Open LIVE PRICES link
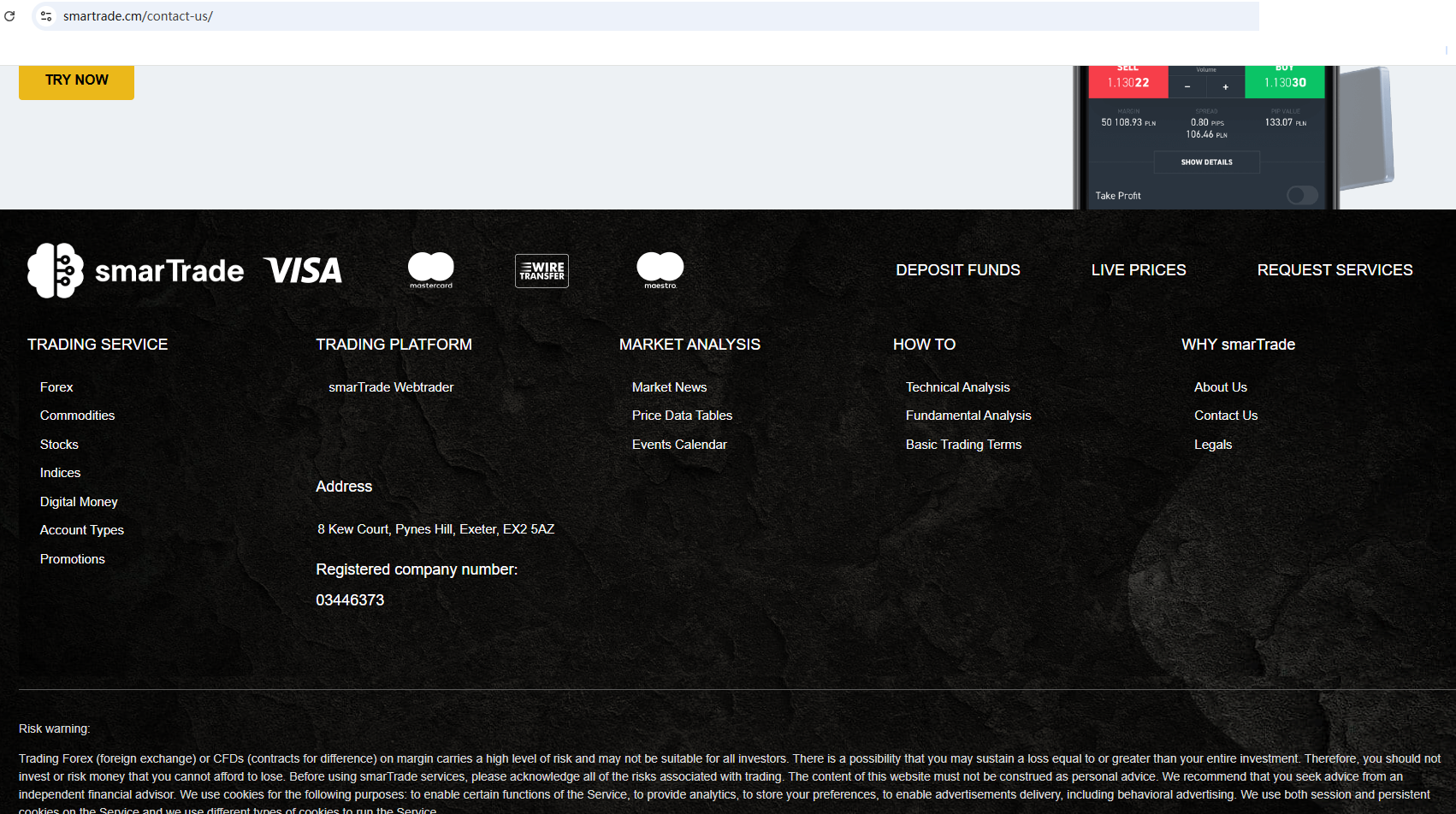Screen dimensions: 1456x814 coord(1139,270)
